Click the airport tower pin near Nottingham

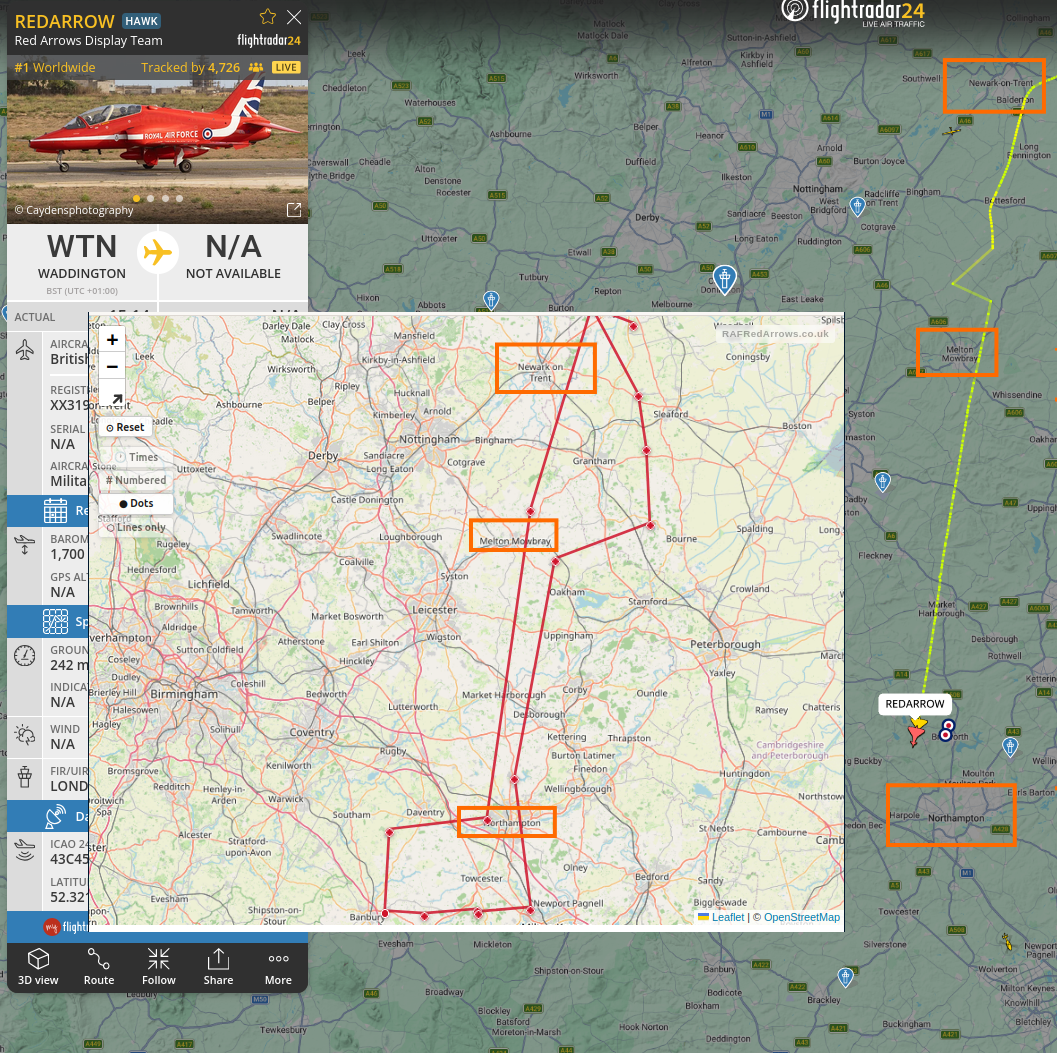(x=857, y=206)
